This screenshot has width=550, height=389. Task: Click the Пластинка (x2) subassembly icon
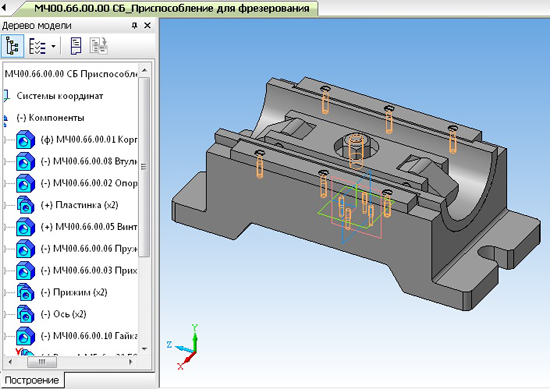click(26, 205)
